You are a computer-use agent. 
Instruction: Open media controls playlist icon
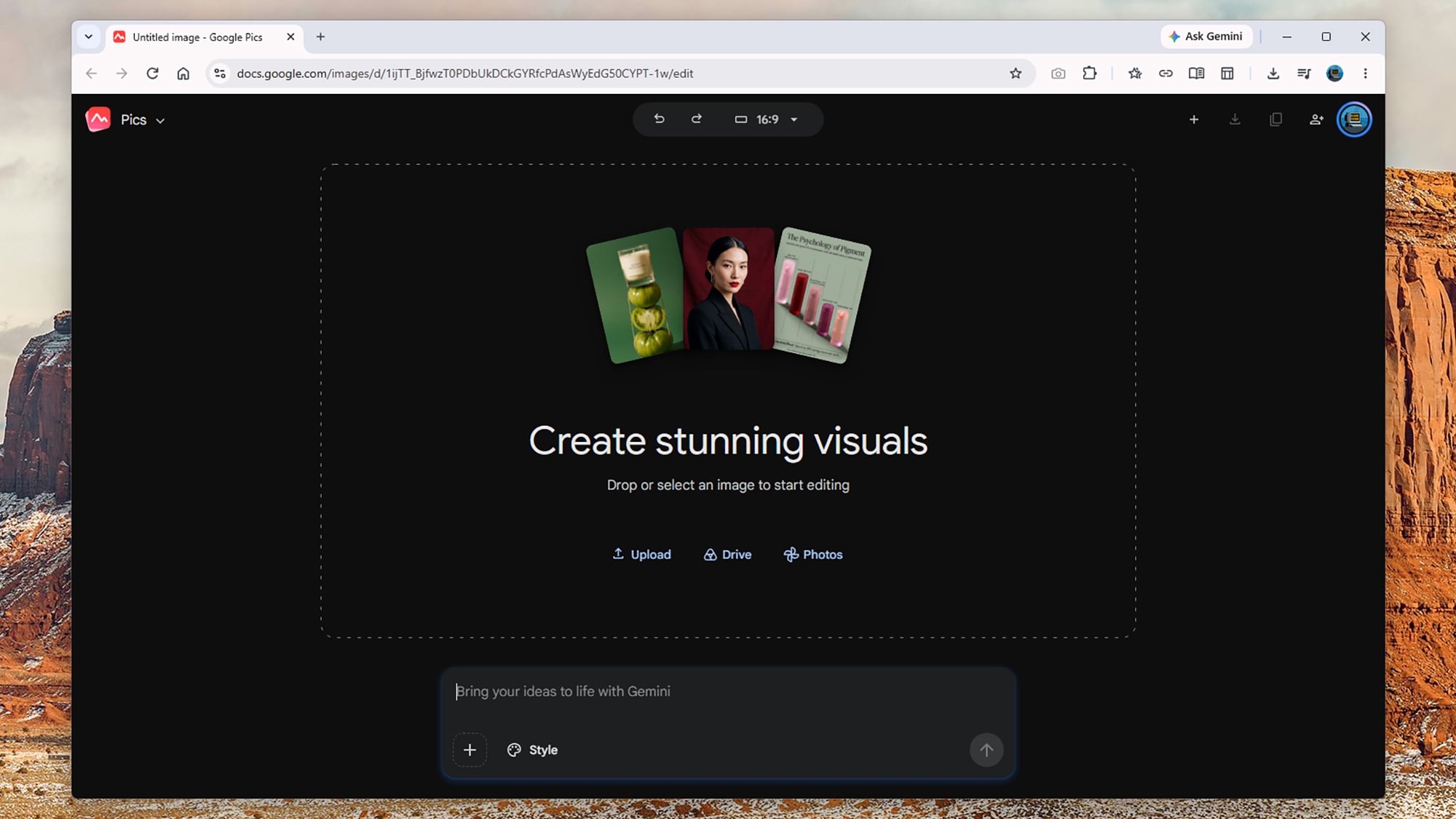click(1304, 74)
